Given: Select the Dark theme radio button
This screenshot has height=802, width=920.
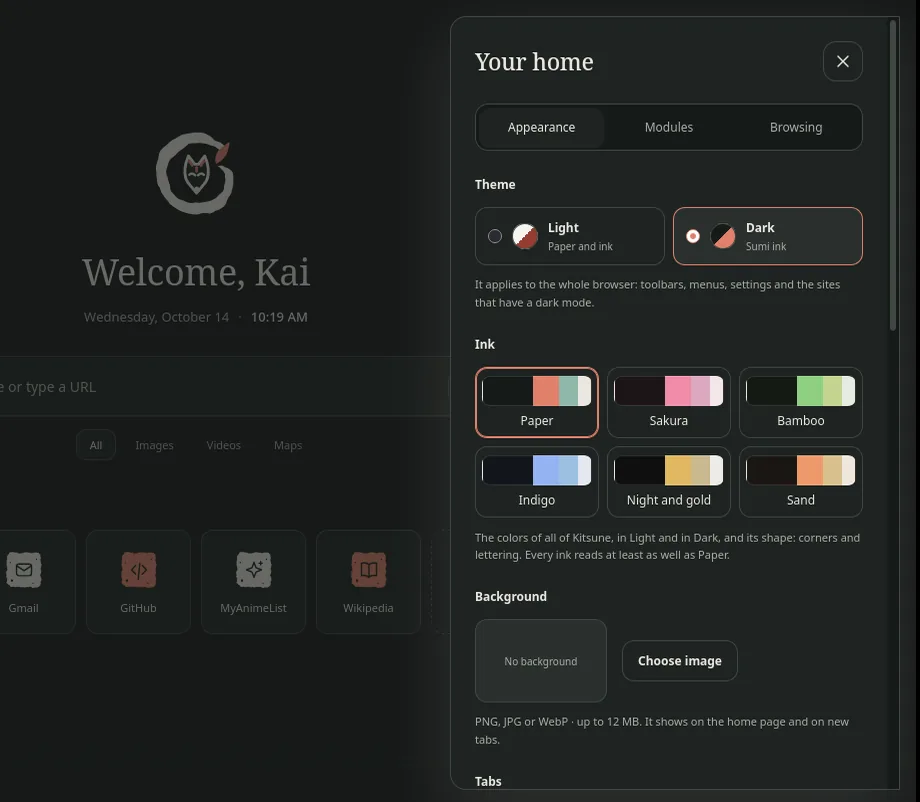Looking at the screenshot, I should [x=693, y=236].
